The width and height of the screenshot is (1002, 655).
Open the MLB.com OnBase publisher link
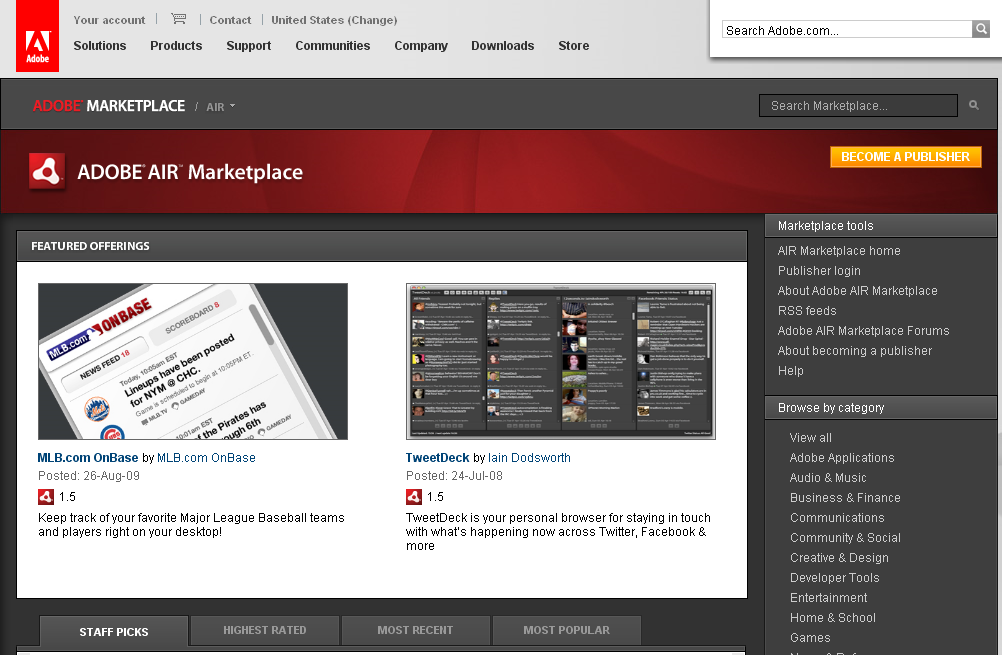[x=206, y=458]
